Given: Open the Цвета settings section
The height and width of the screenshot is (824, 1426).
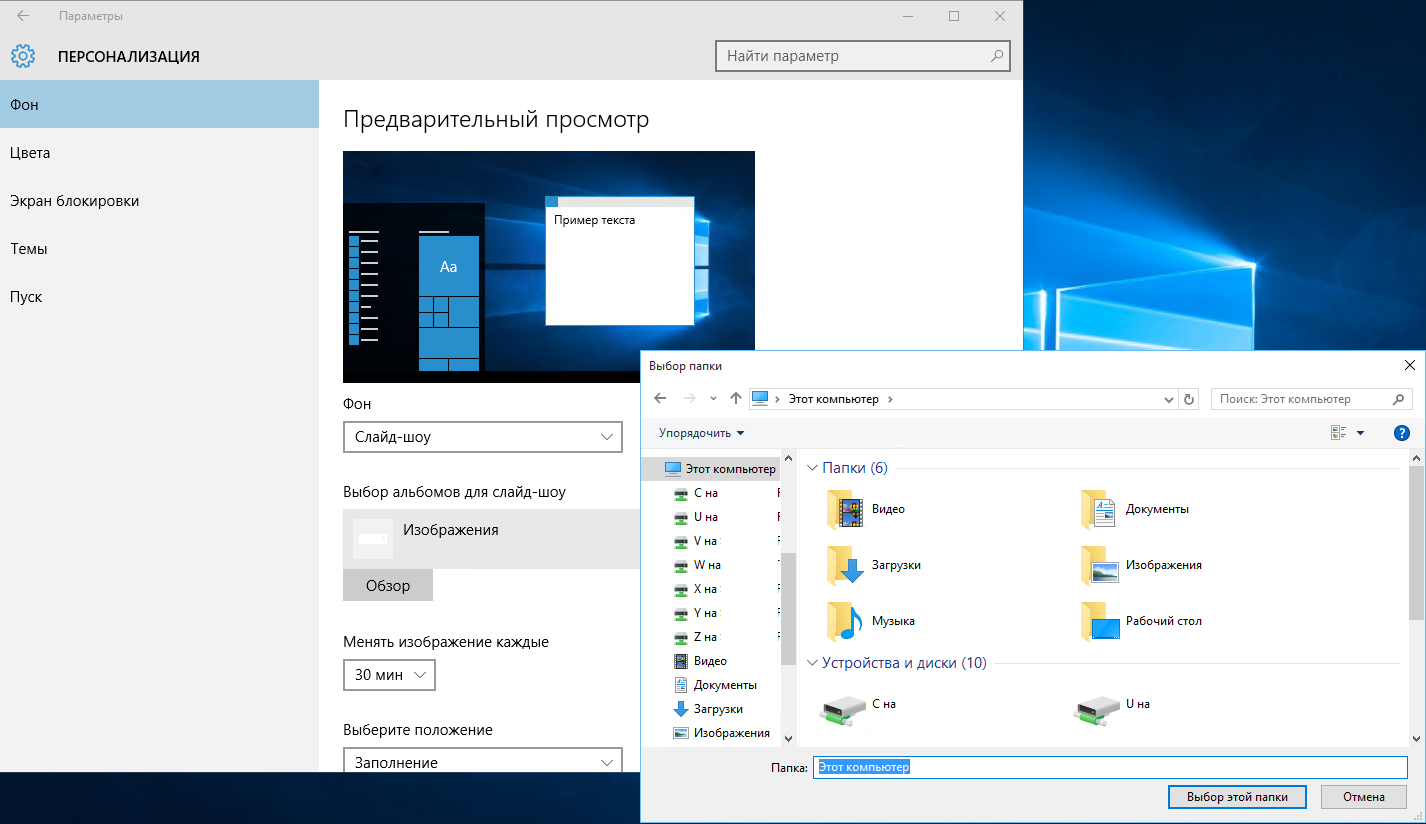Looking at the screenshot, I should tap(159, 152).
